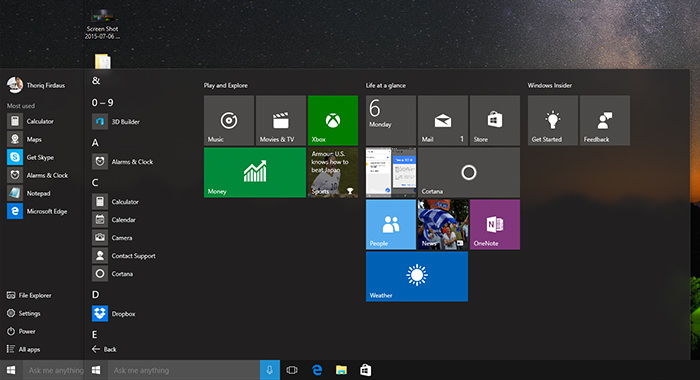Open the News live tile

point(443,225)
